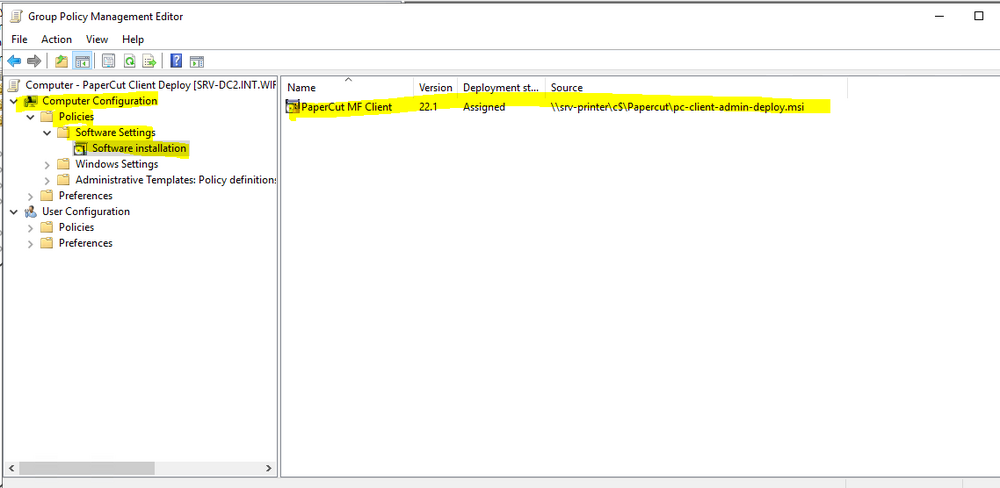Expand the Administrative Templates chevron
The image size is (1000, 488).
(47, 181)
